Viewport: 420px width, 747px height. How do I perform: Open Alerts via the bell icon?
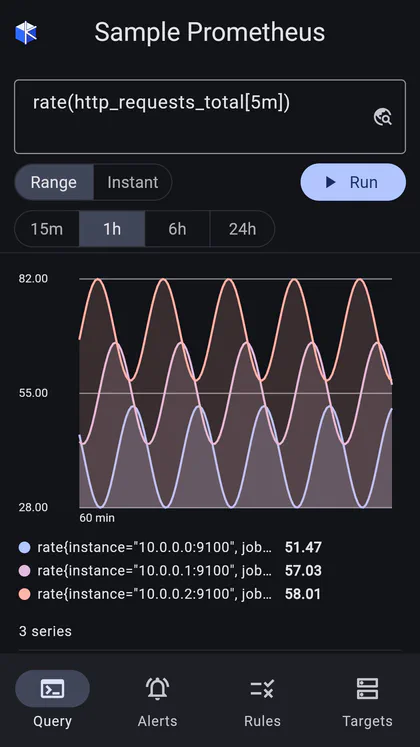pos(158,689)
